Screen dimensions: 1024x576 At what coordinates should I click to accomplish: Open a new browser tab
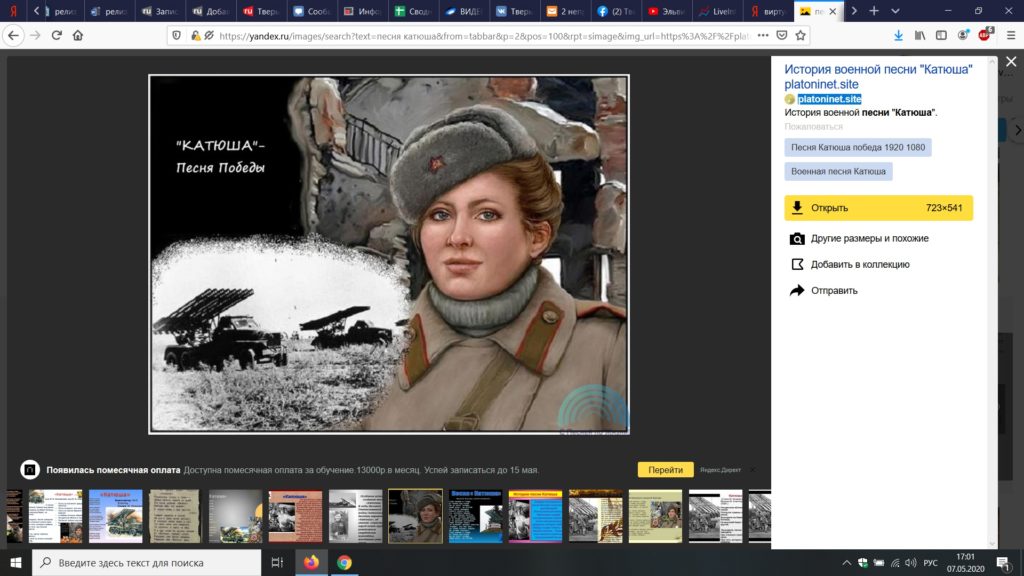click(x=874, y=10)
